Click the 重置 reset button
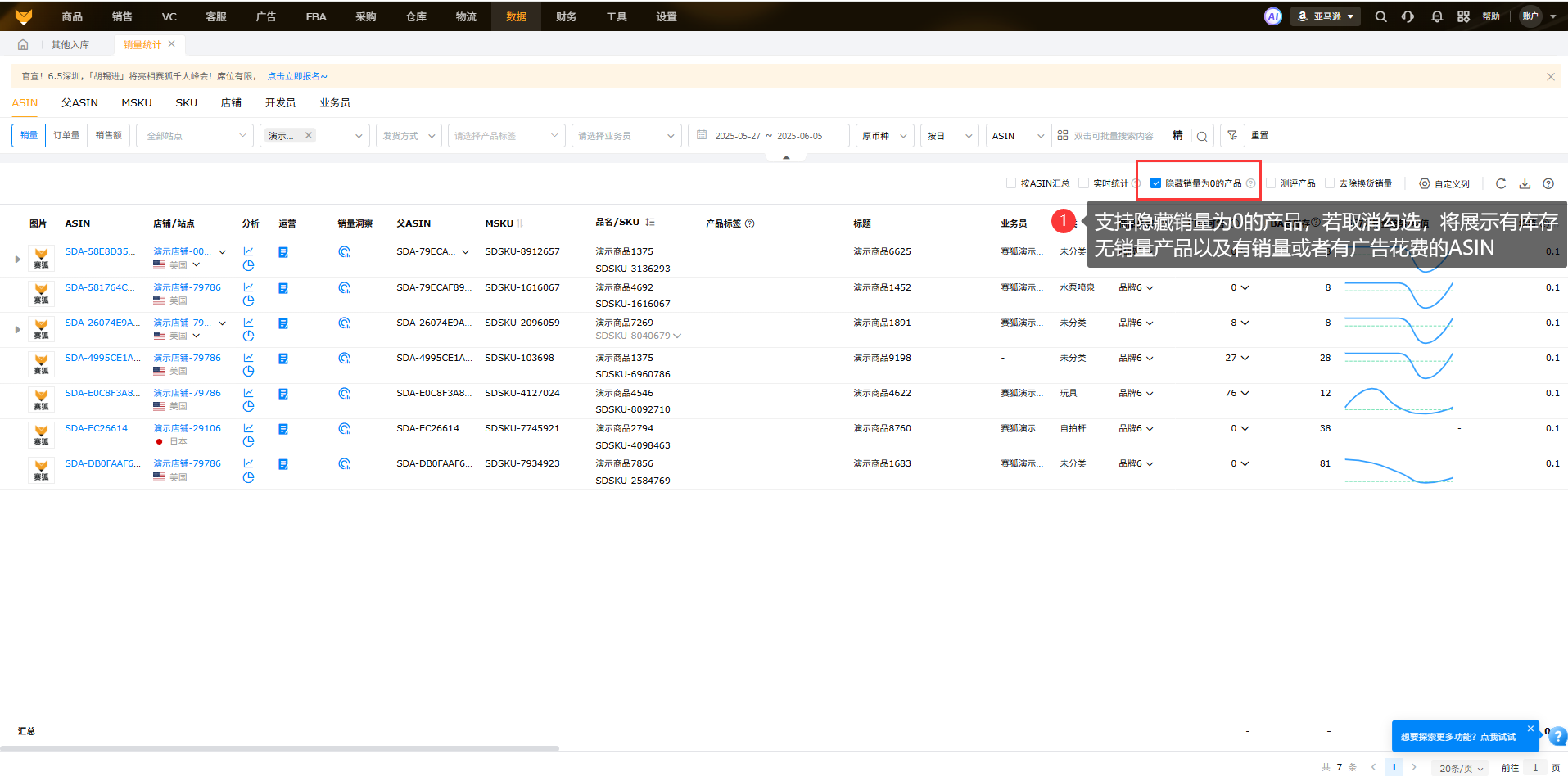This screenshot has height=781, width=1568. coord(1259,136)
